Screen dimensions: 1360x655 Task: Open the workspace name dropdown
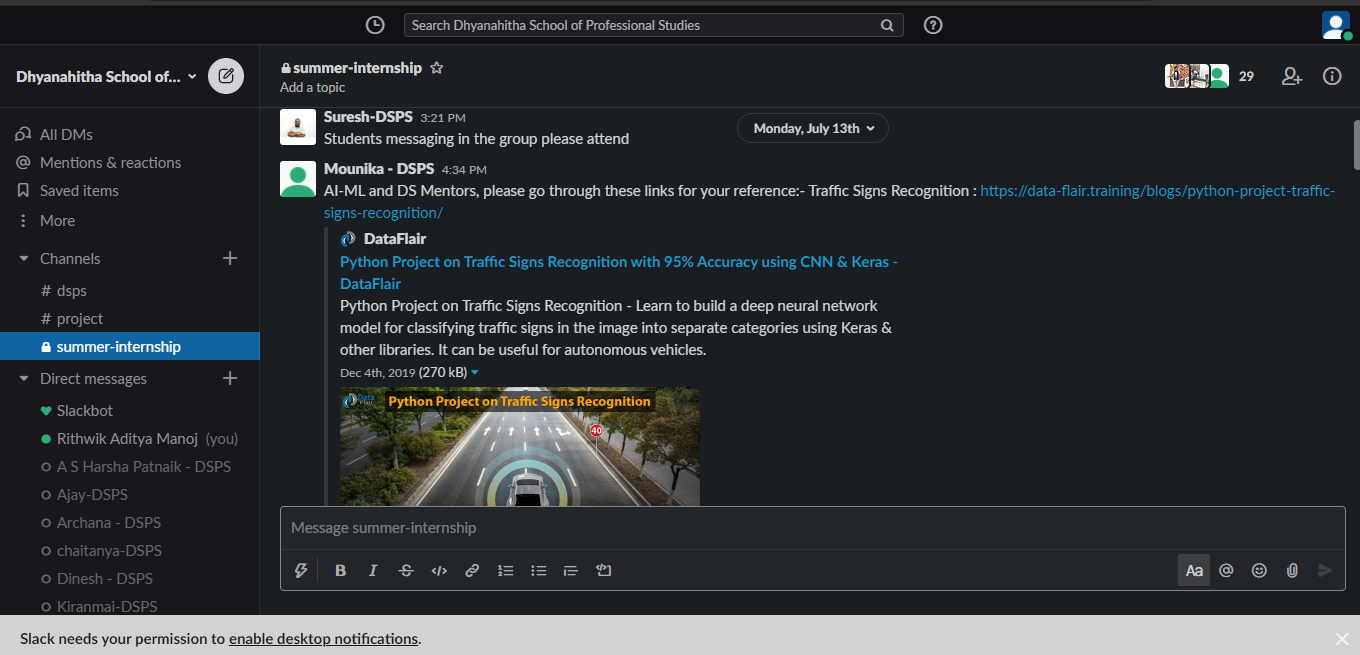click(x=107, y=76)
